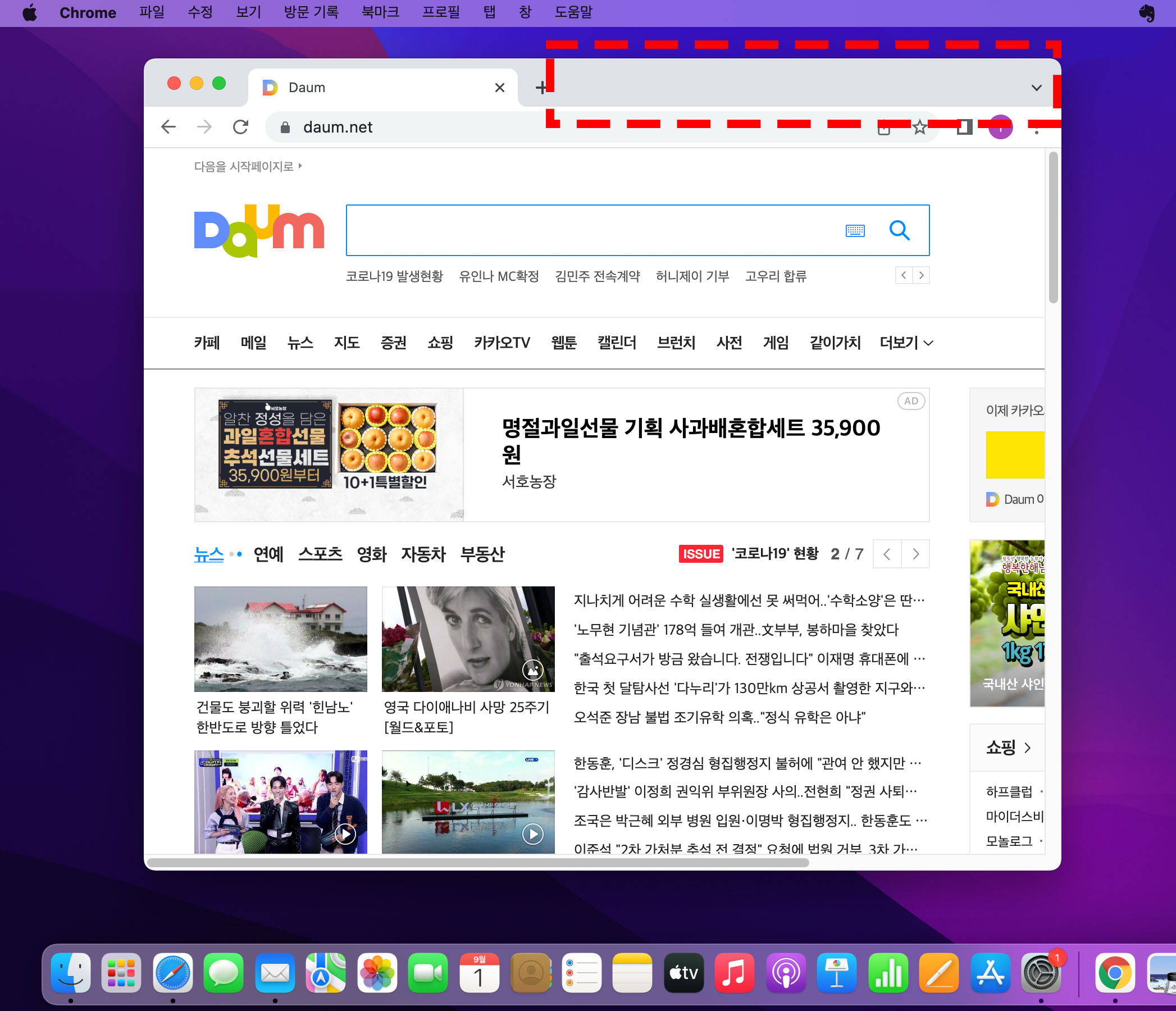Click the back navigation arrow
1176x1011 pixels.
168,126
